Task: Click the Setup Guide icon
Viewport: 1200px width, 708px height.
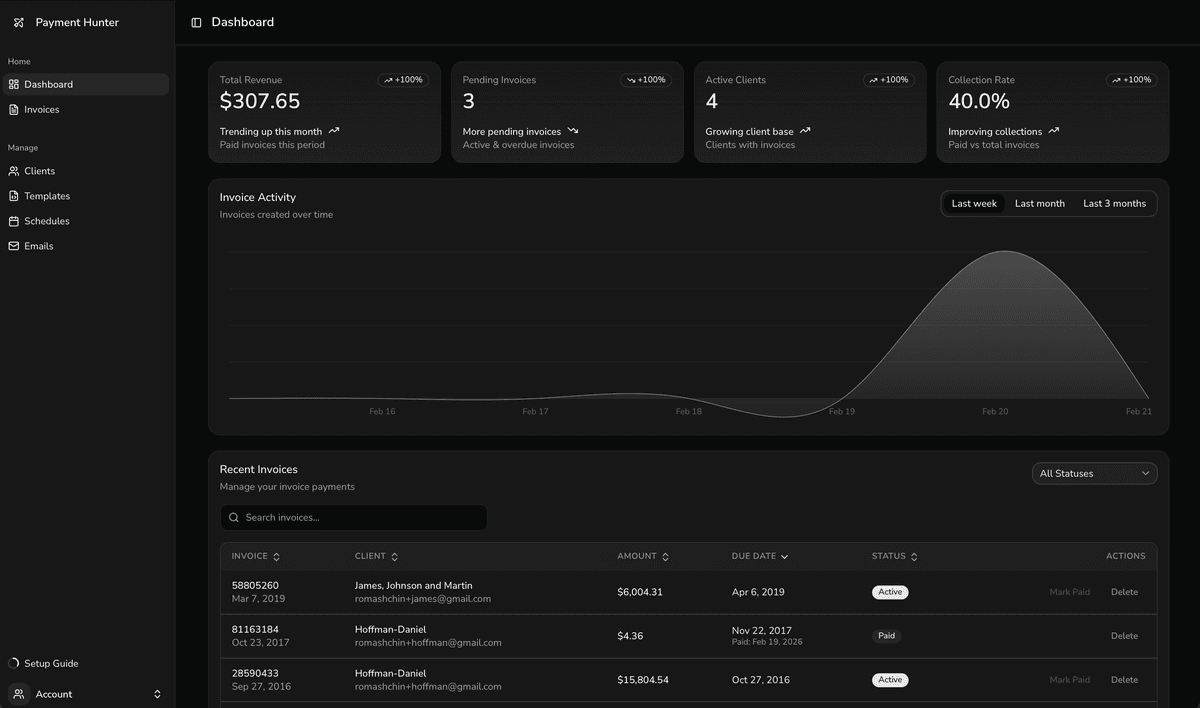Action: click(x=13, y=662)
